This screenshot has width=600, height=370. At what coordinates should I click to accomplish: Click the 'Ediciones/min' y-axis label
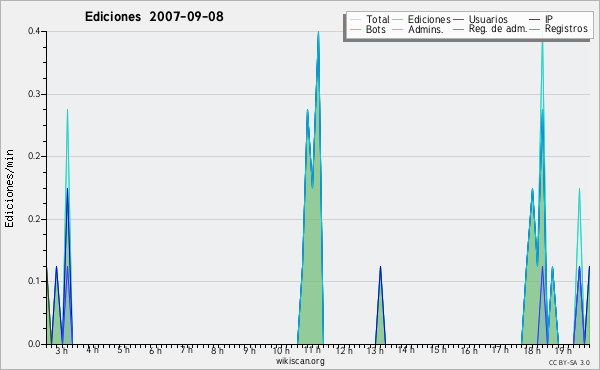point(9,188)
